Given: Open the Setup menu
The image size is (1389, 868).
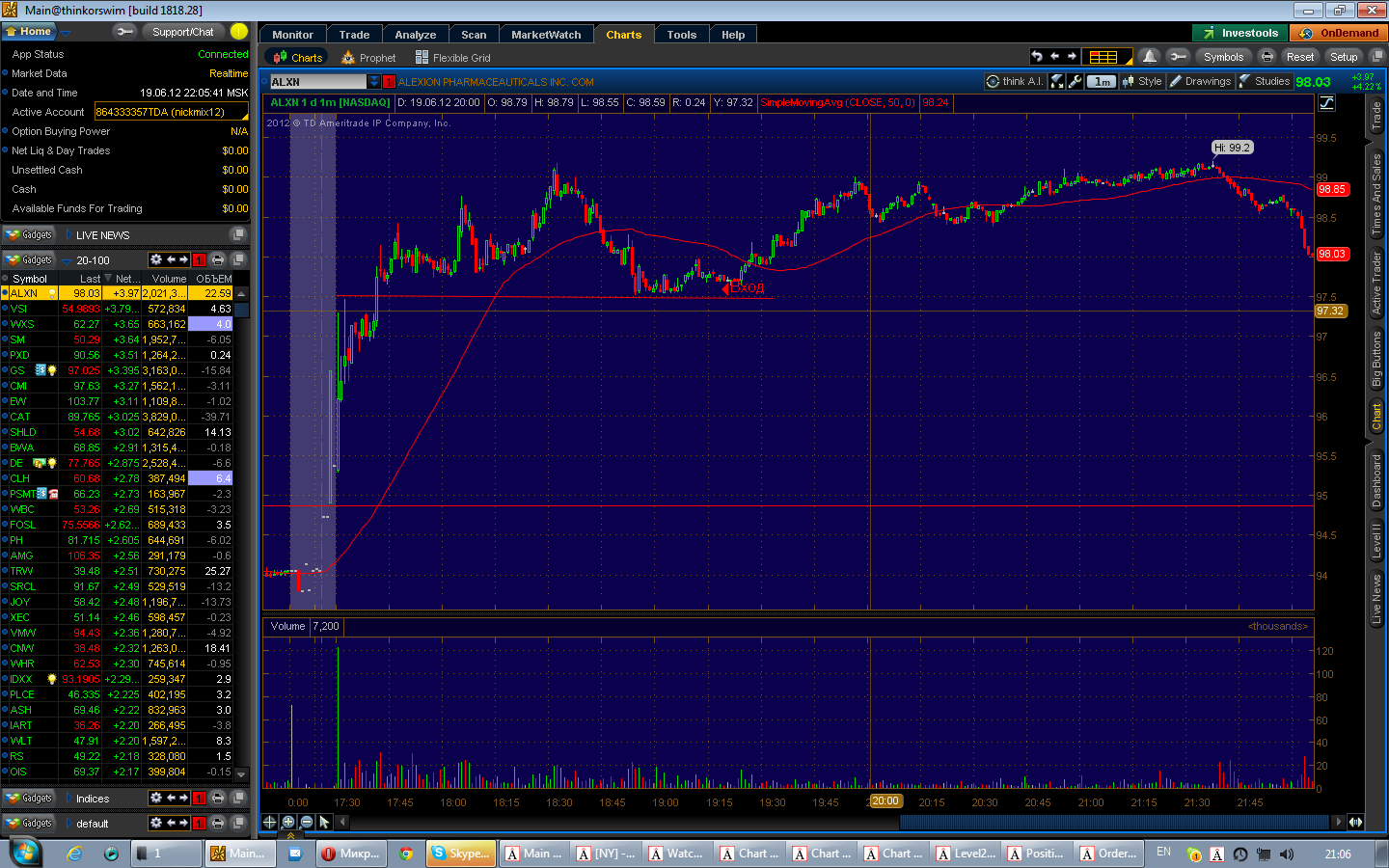Looking at the screenshot, I should 1344,57.
